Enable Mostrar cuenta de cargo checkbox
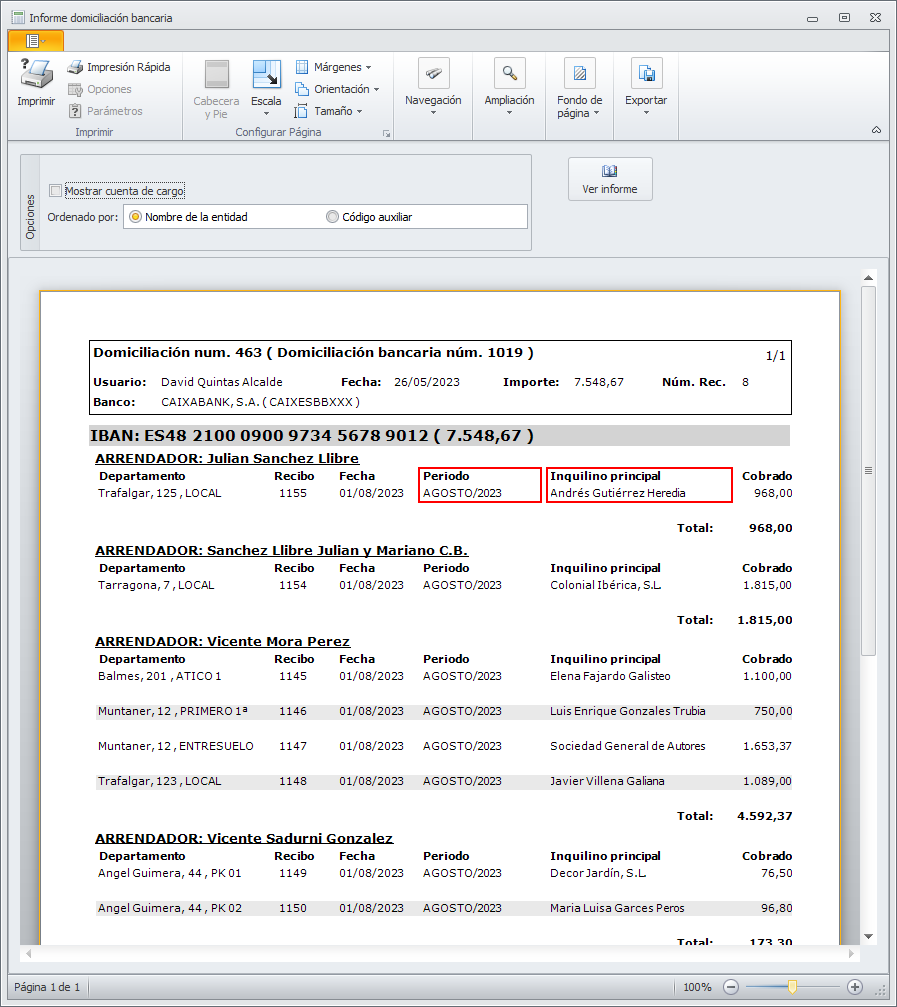 click(x=56, y=191)
